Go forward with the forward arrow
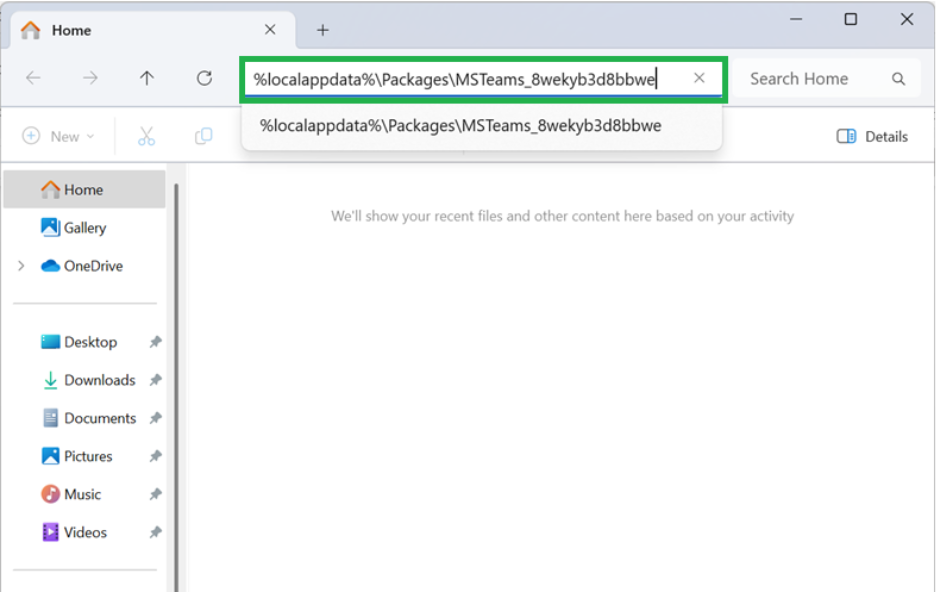Image resolution: width=936 pixels, height=592 pixels. click(x=90, y=78)
